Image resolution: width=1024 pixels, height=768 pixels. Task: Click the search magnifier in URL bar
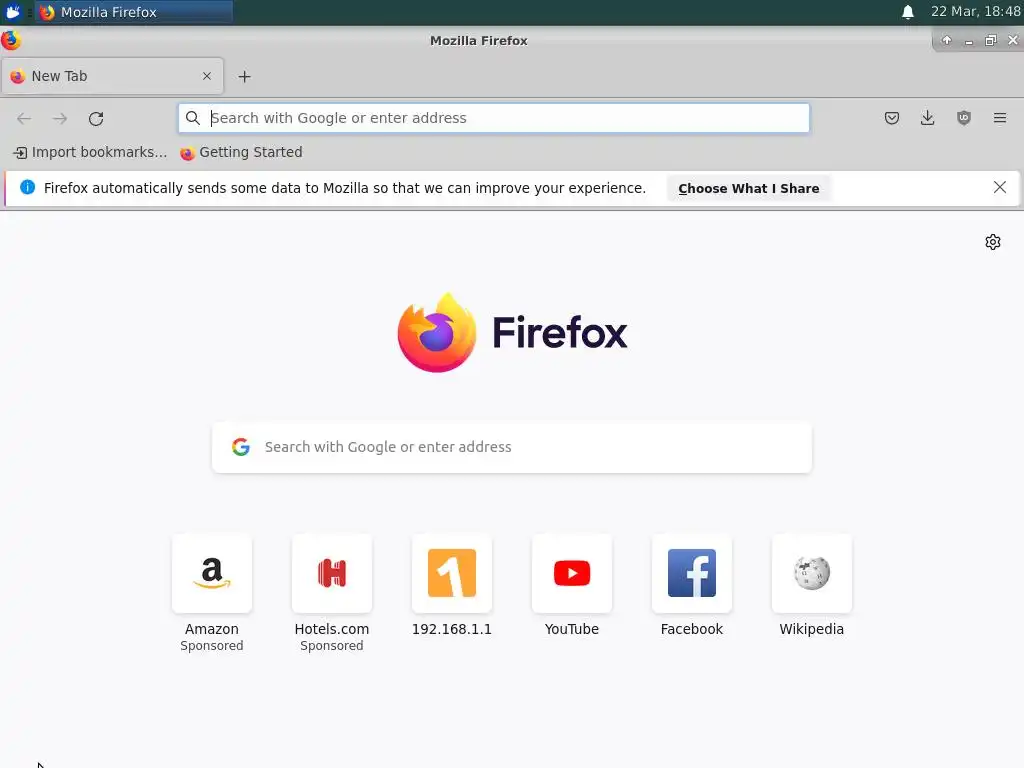pyautogui.click(x=193, y=118)
